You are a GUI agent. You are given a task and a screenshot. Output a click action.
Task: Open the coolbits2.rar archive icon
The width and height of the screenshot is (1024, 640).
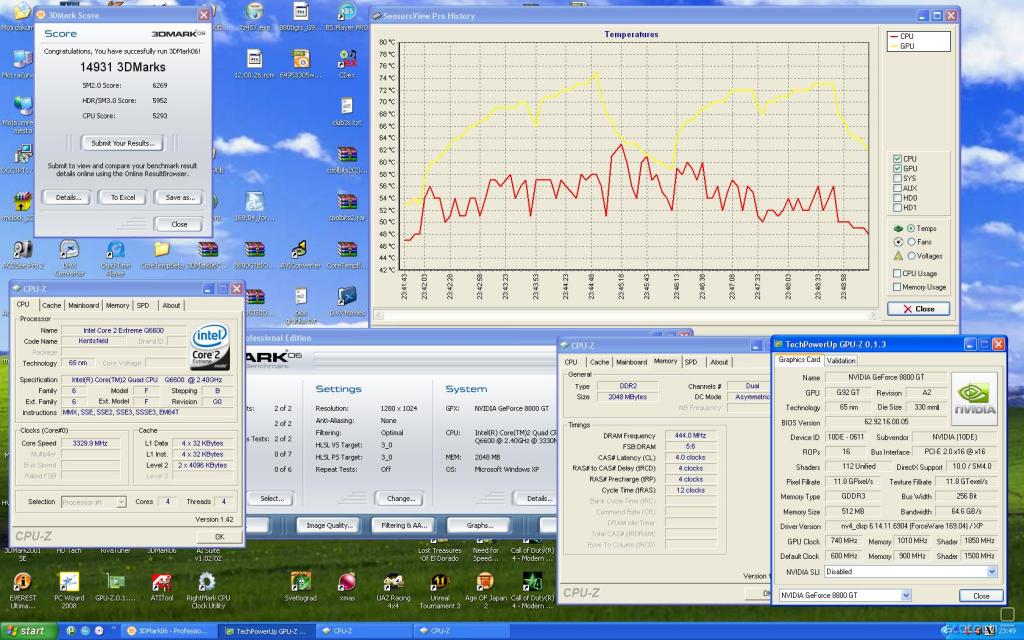[347, 206]
